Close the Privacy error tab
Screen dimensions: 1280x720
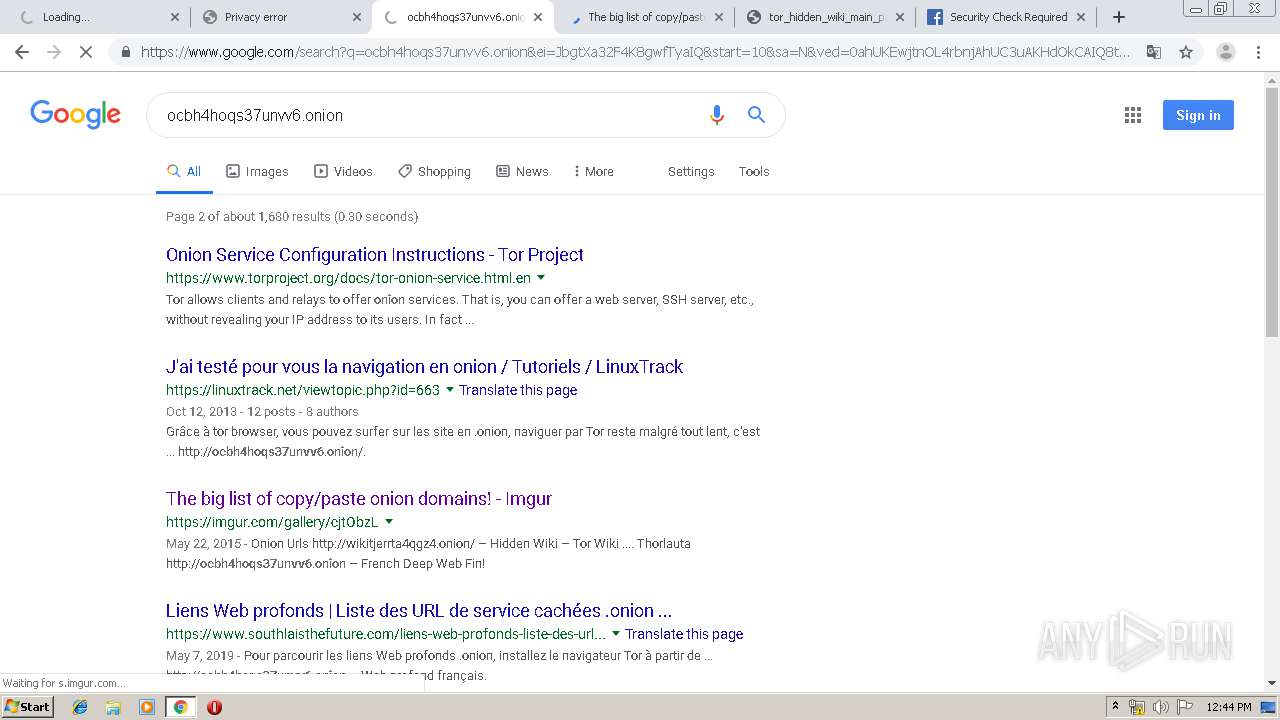point(357,17)
